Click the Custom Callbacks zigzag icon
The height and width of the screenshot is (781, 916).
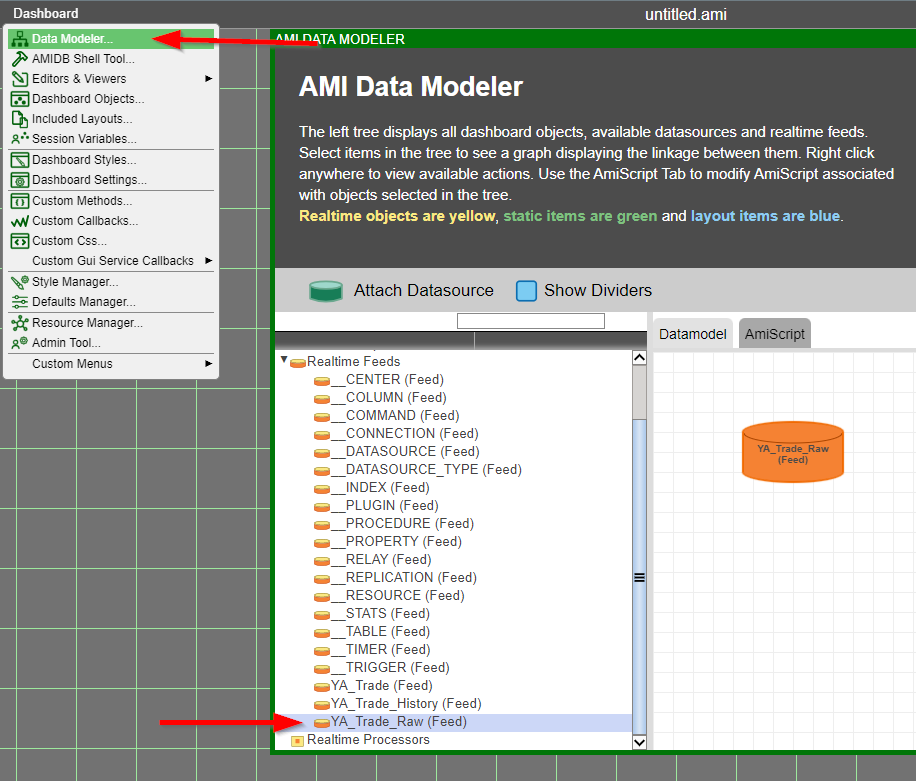click(20, 221)
